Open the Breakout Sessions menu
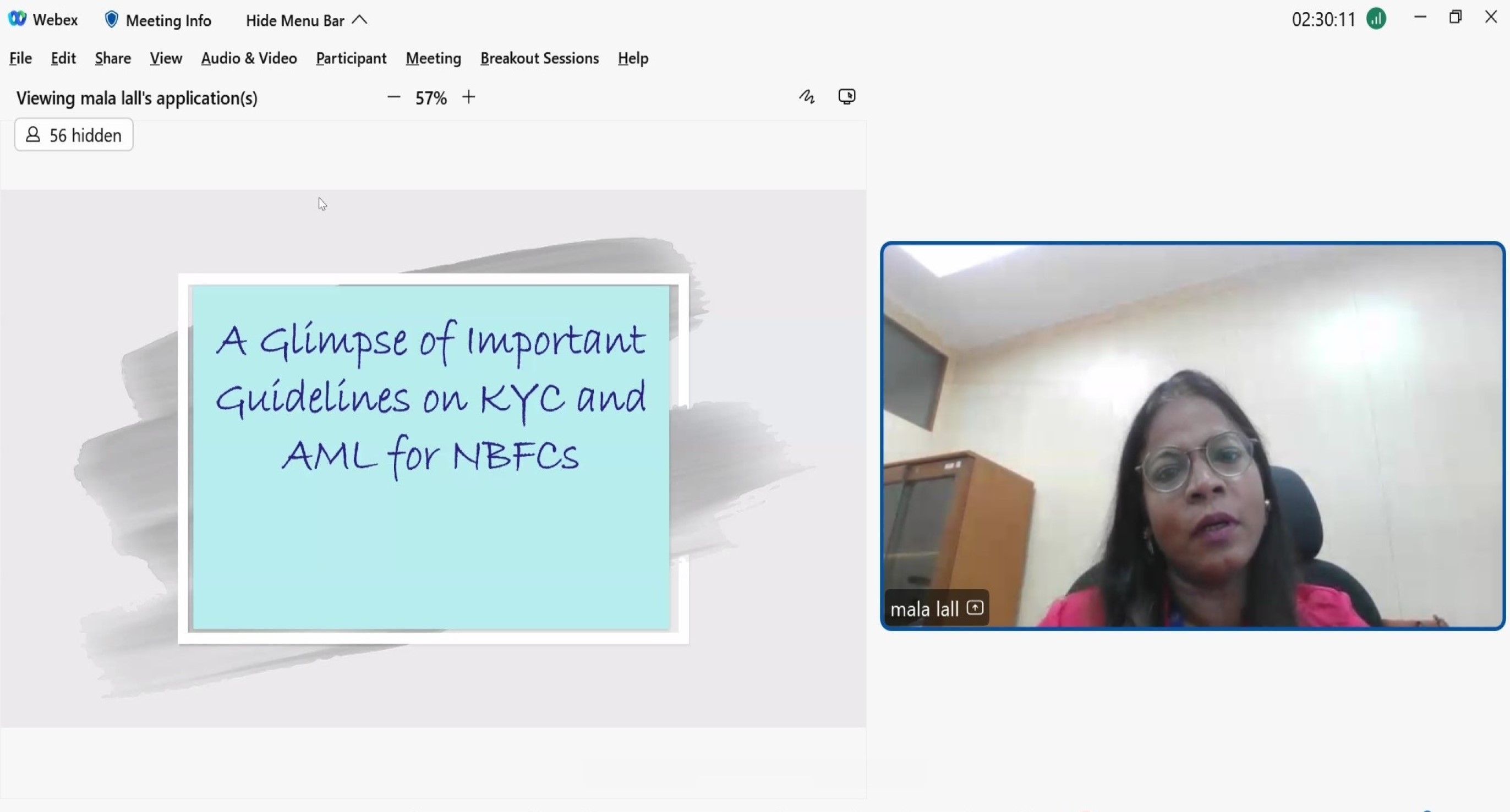This screenshot has height=812, width=1510. point(539,58)
